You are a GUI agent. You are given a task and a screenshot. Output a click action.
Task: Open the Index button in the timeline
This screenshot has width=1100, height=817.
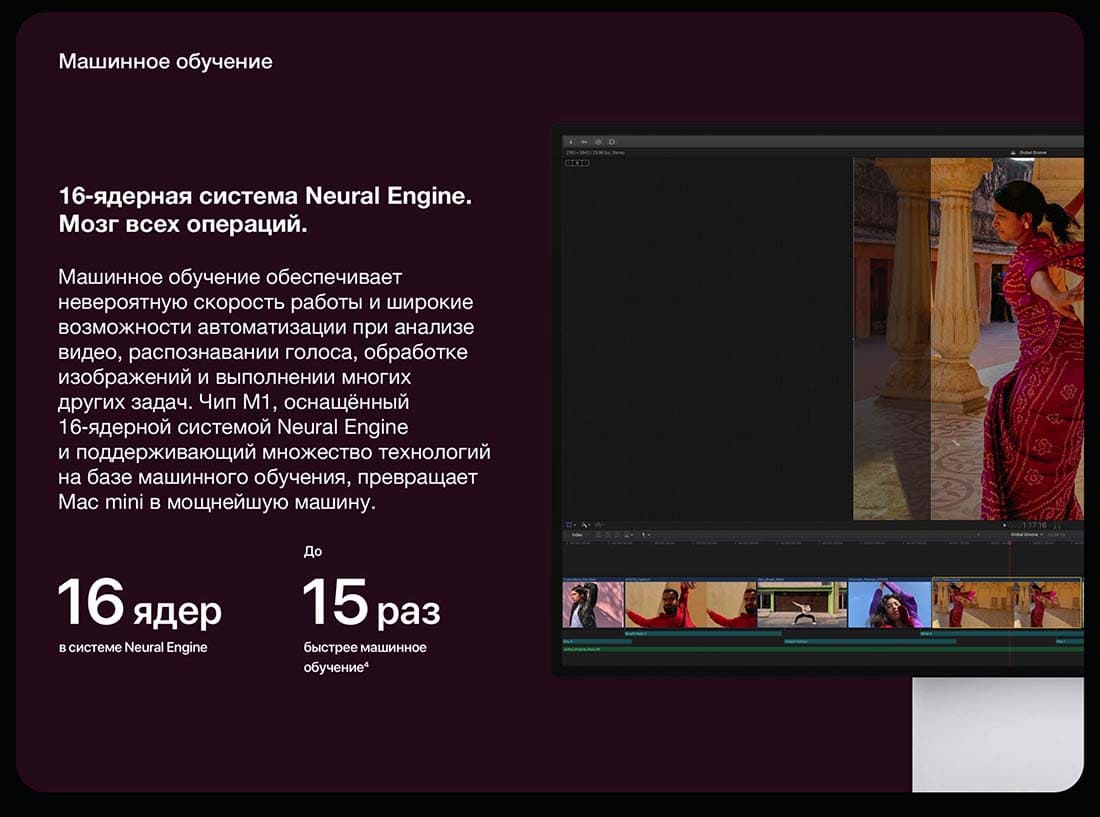click(577, 535)
